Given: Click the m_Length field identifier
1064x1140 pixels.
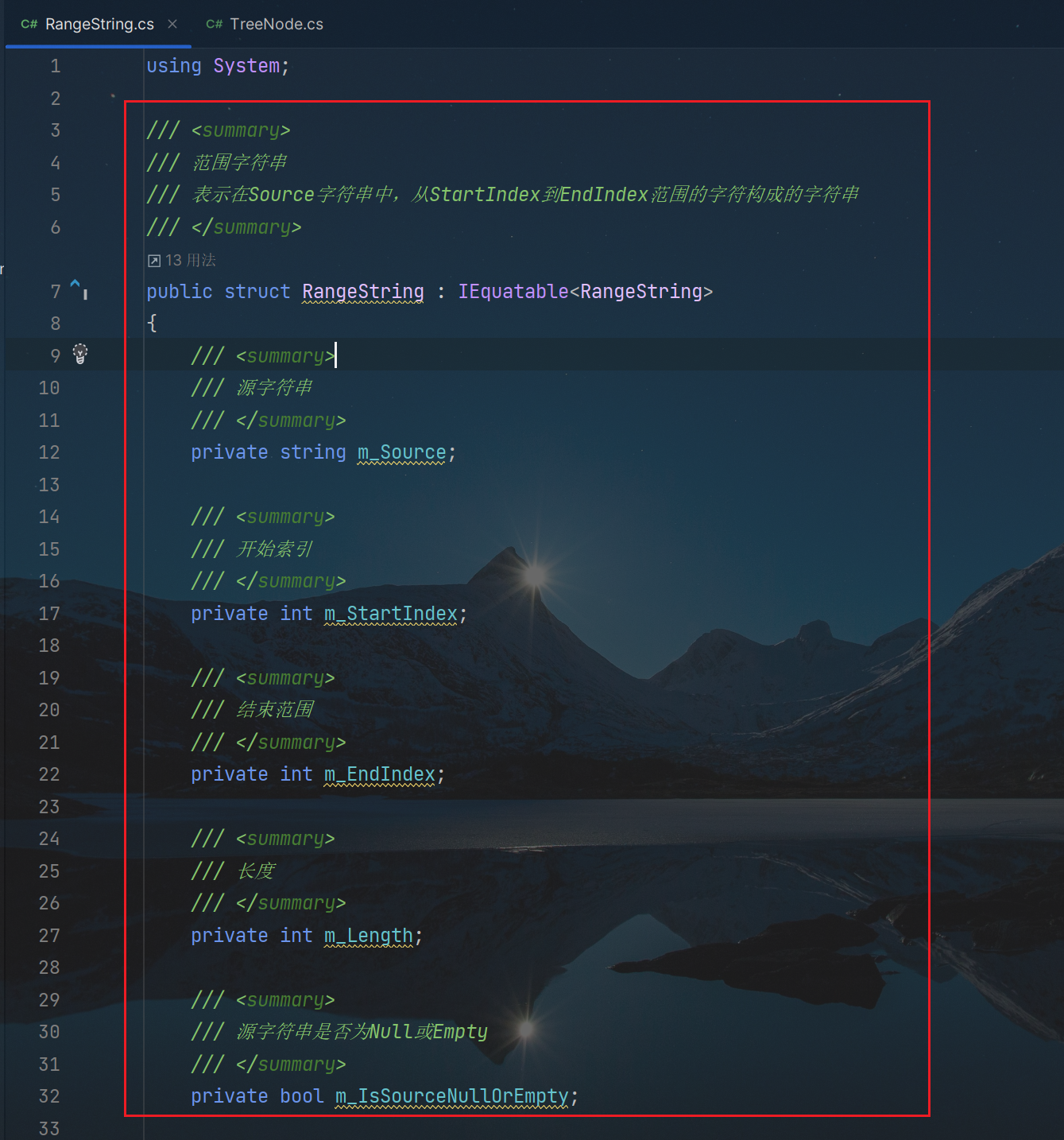Looking at the screenshot, I should click(x=368, y=935).
